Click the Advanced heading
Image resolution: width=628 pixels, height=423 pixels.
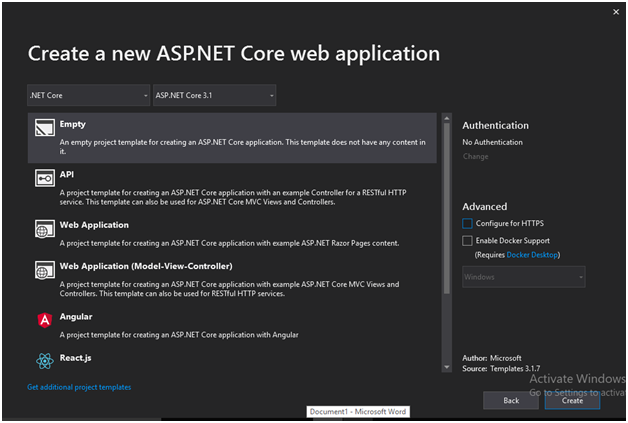485,207
